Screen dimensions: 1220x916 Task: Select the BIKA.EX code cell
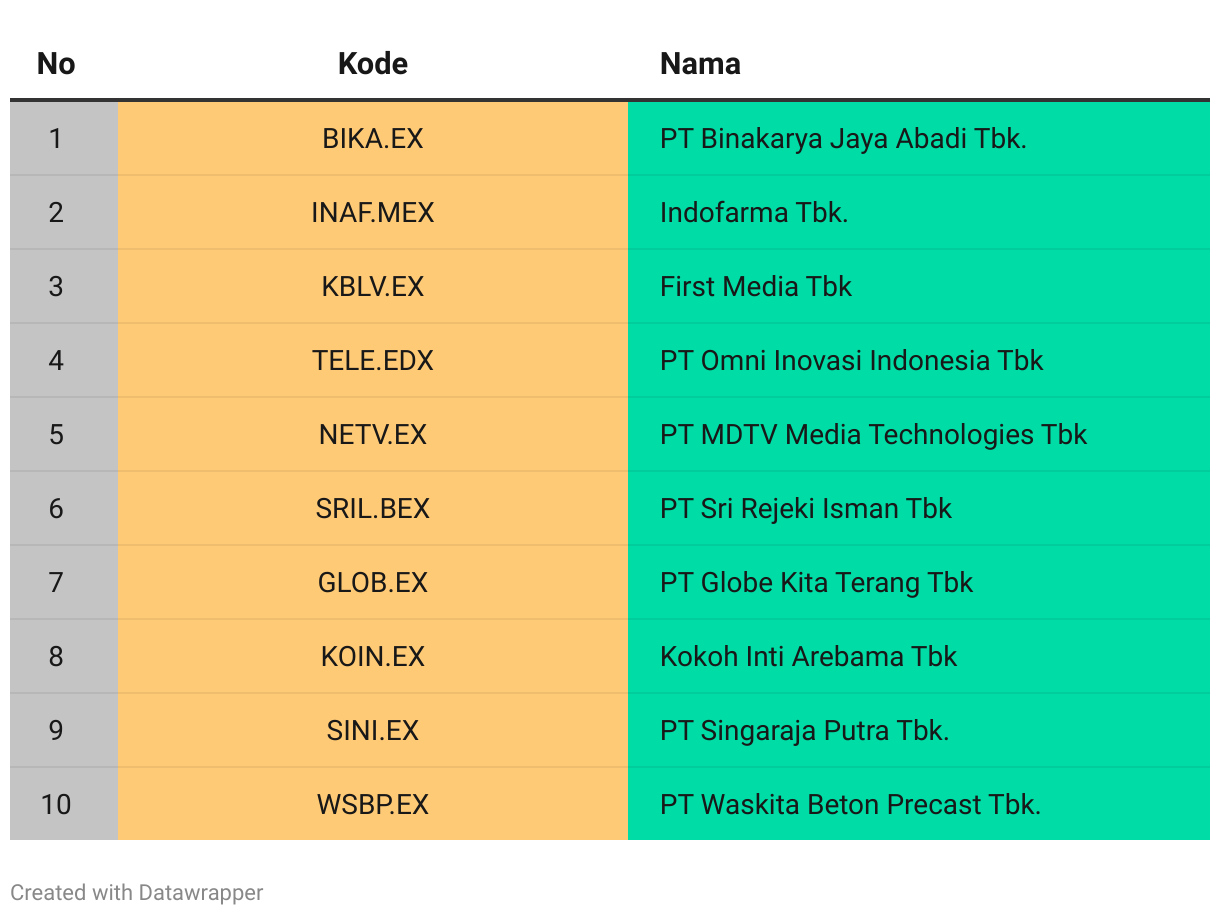click(x=373, y=138)
